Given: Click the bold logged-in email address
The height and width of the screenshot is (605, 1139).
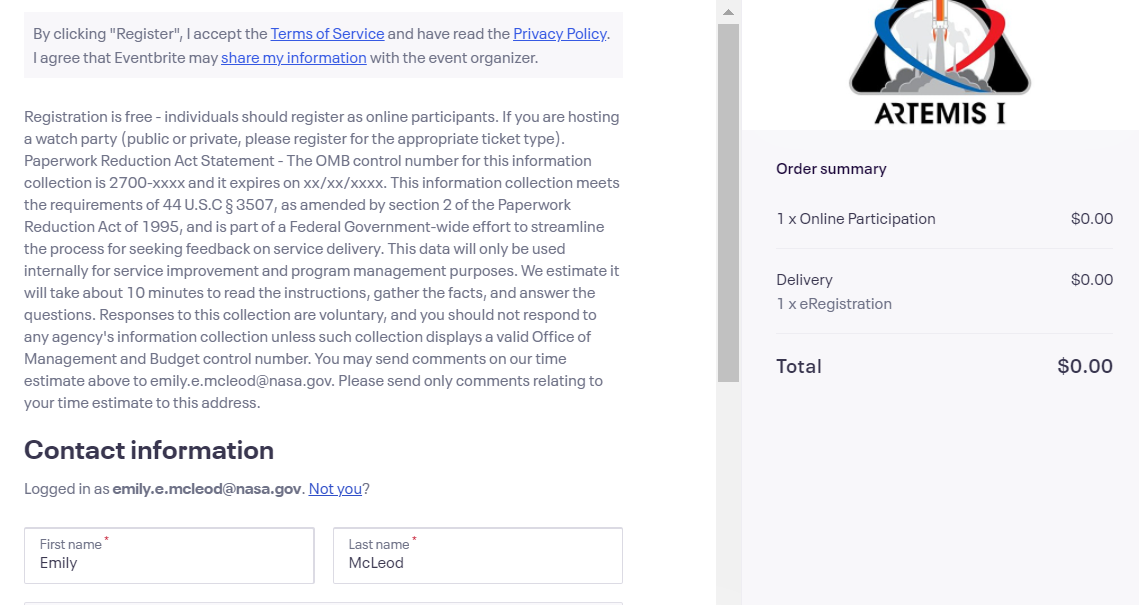Looking at the screenshot, I should (x=207, y=489).
